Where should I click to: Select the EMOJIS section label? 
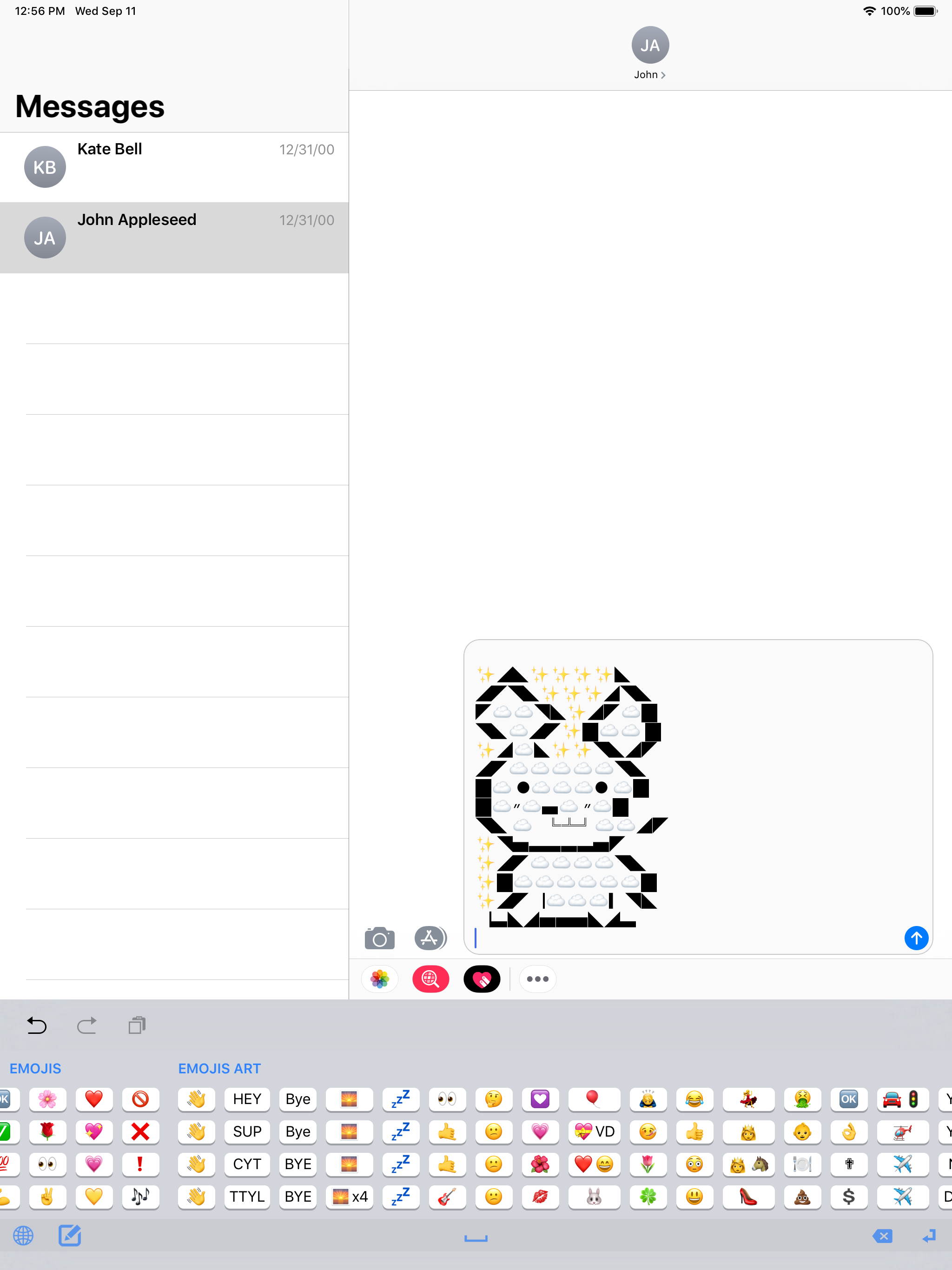35,1068
